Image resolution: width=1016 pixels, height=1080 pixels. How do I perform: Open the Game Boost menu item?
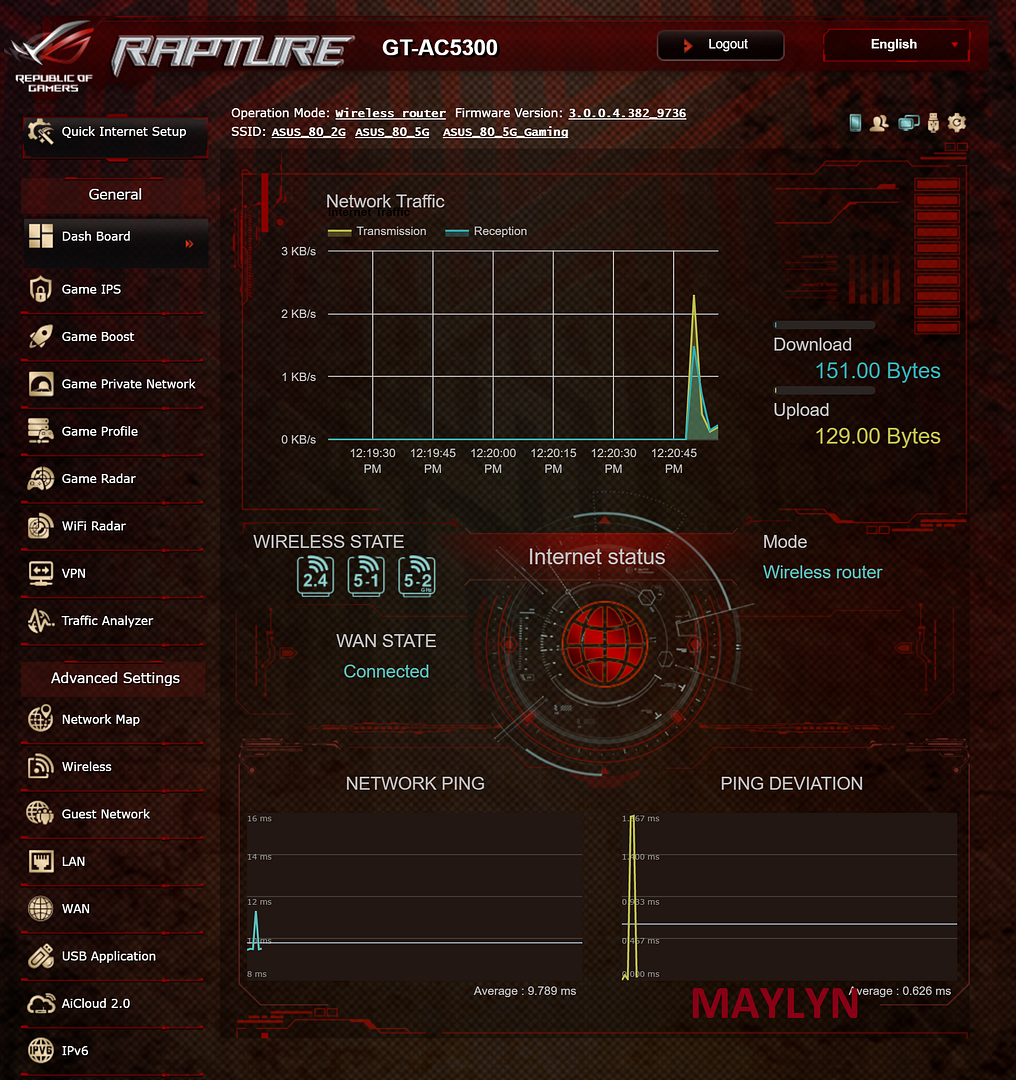(x=98, y=337)
